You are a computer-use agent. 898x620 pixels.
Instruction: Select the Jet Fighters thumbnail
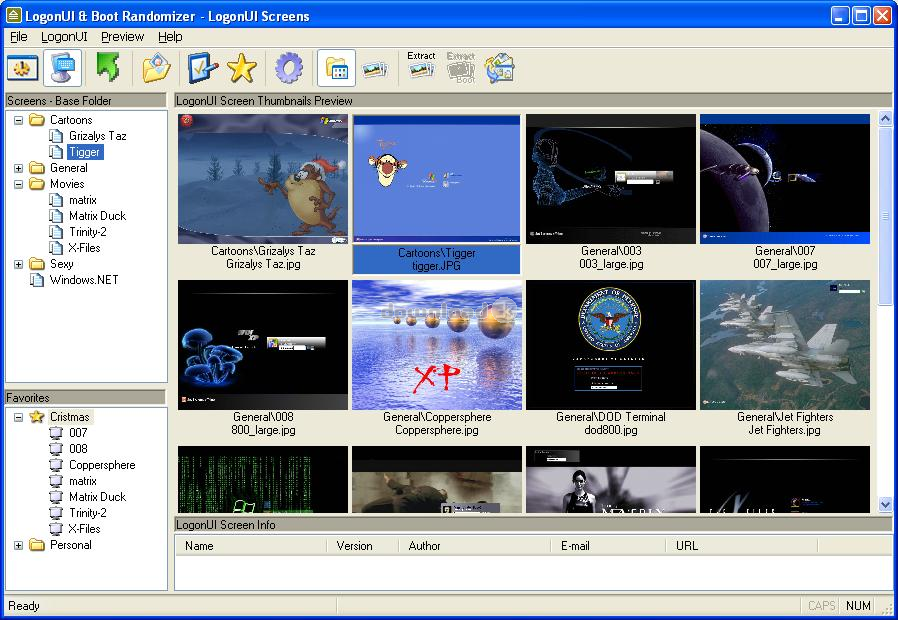tap(785, 345)
